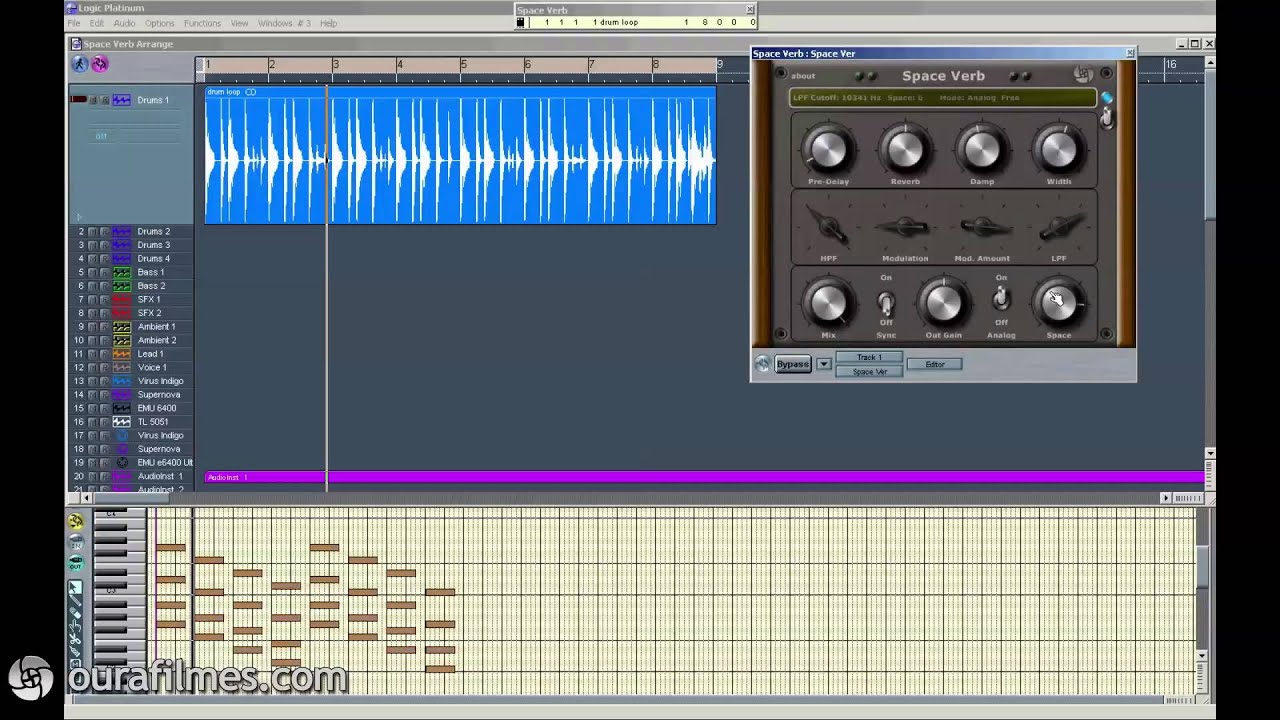The height and width of the screenshot is (720, 1280).
Task: Flip the small switch below the blue LED
Action: pos(1107,118)
